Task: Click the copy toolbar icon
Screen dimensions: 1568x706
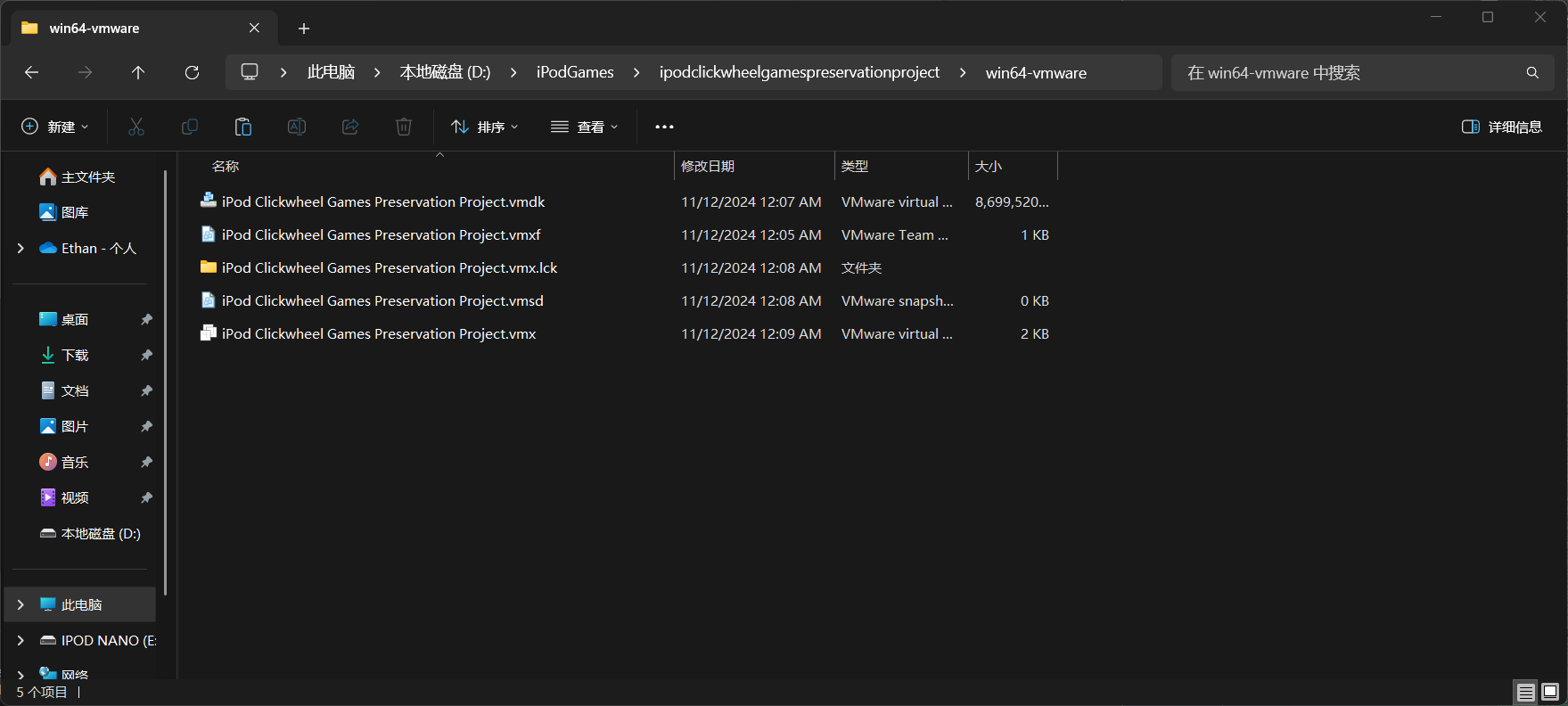Action: [190, 127]
